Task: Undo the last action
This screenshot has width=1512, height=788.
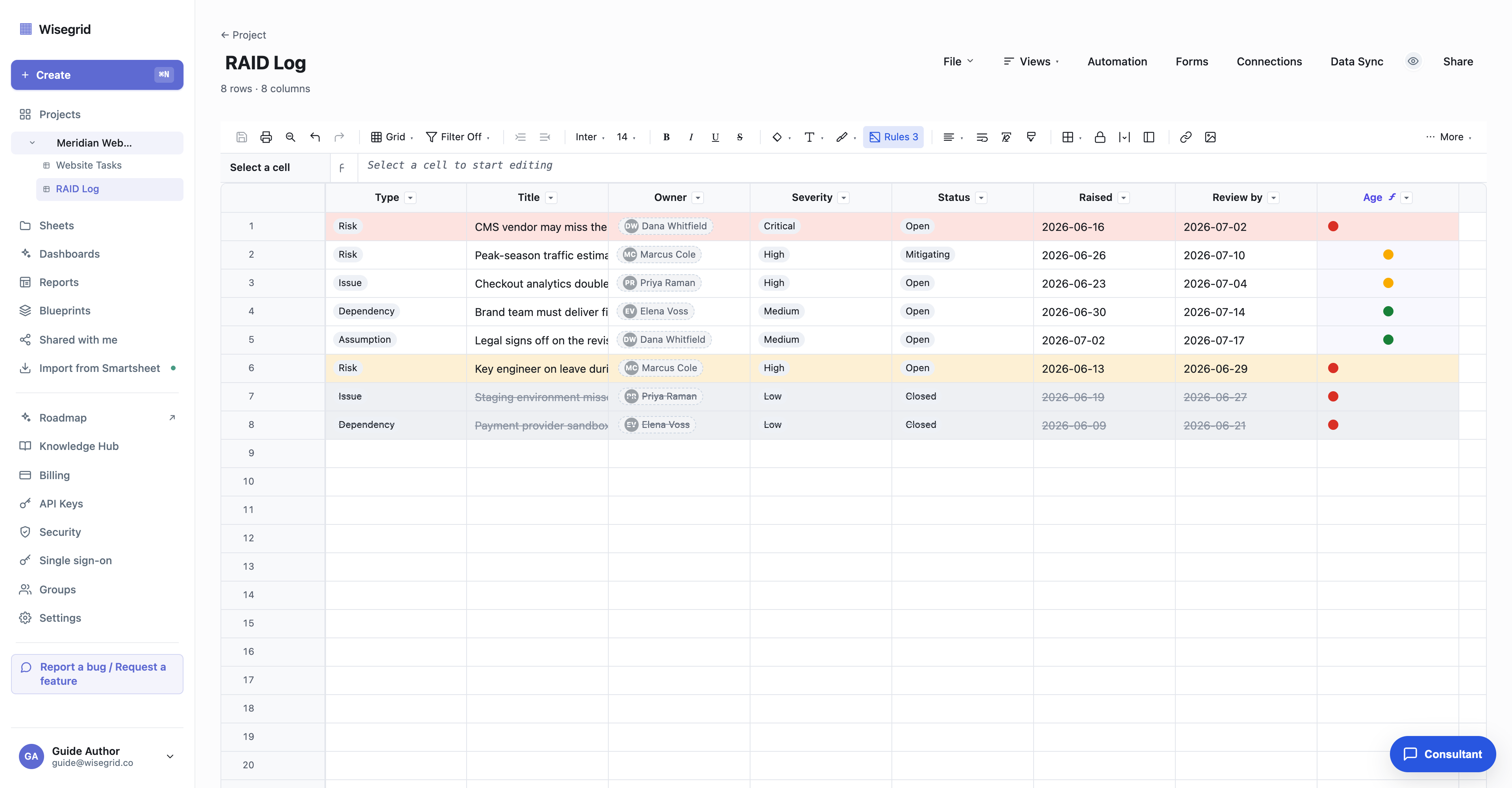Action: pos(315,137)
